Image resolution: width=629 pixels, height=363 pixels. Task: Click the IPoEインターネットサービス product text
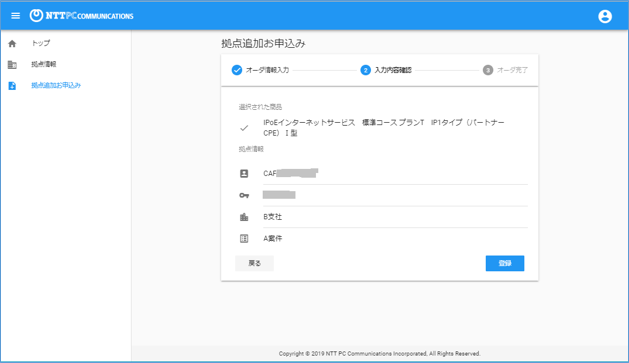(383, 128)
